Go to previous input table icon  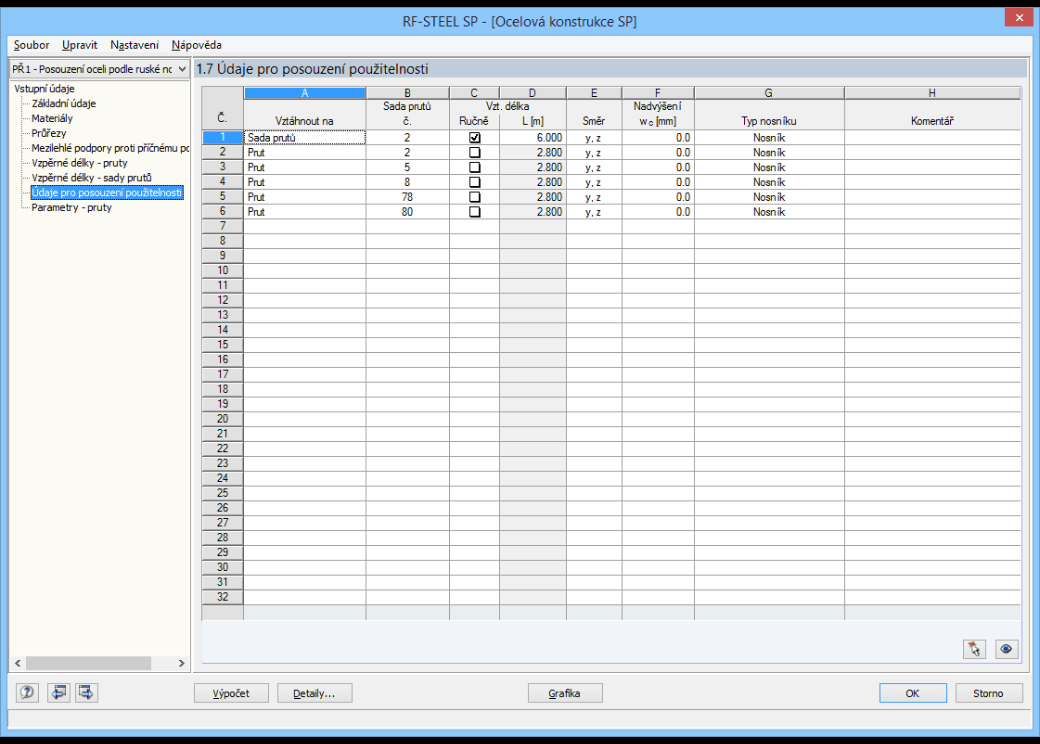point(59,693)
